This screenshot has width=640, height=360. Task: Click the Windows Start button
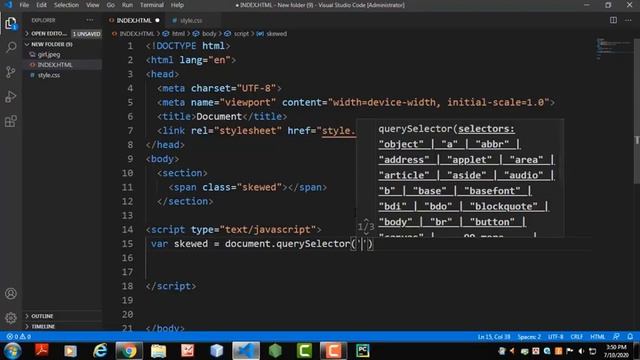12,351
